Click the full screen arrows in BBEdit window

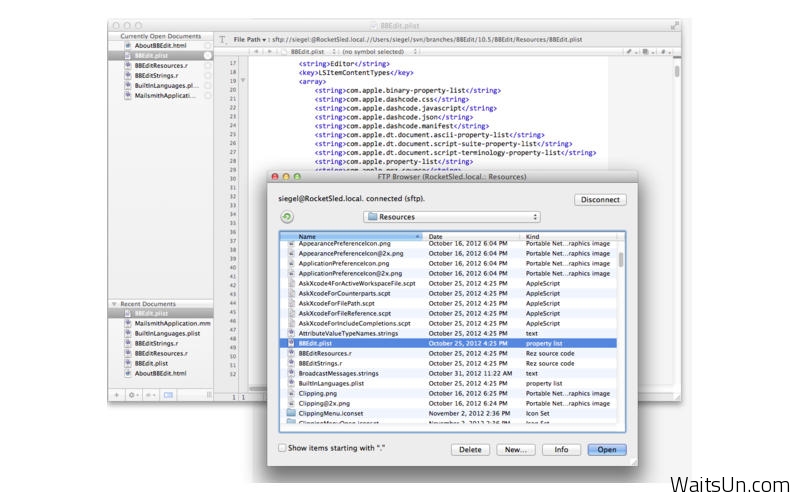pyautogui.click(x=675, y=25)
